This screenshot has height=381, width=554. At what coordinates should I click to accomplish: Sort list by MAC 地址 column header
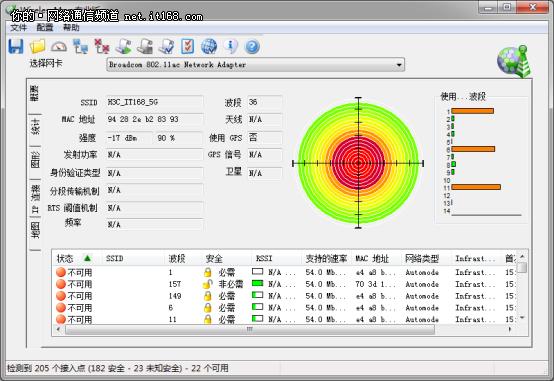tap(372, 258)
